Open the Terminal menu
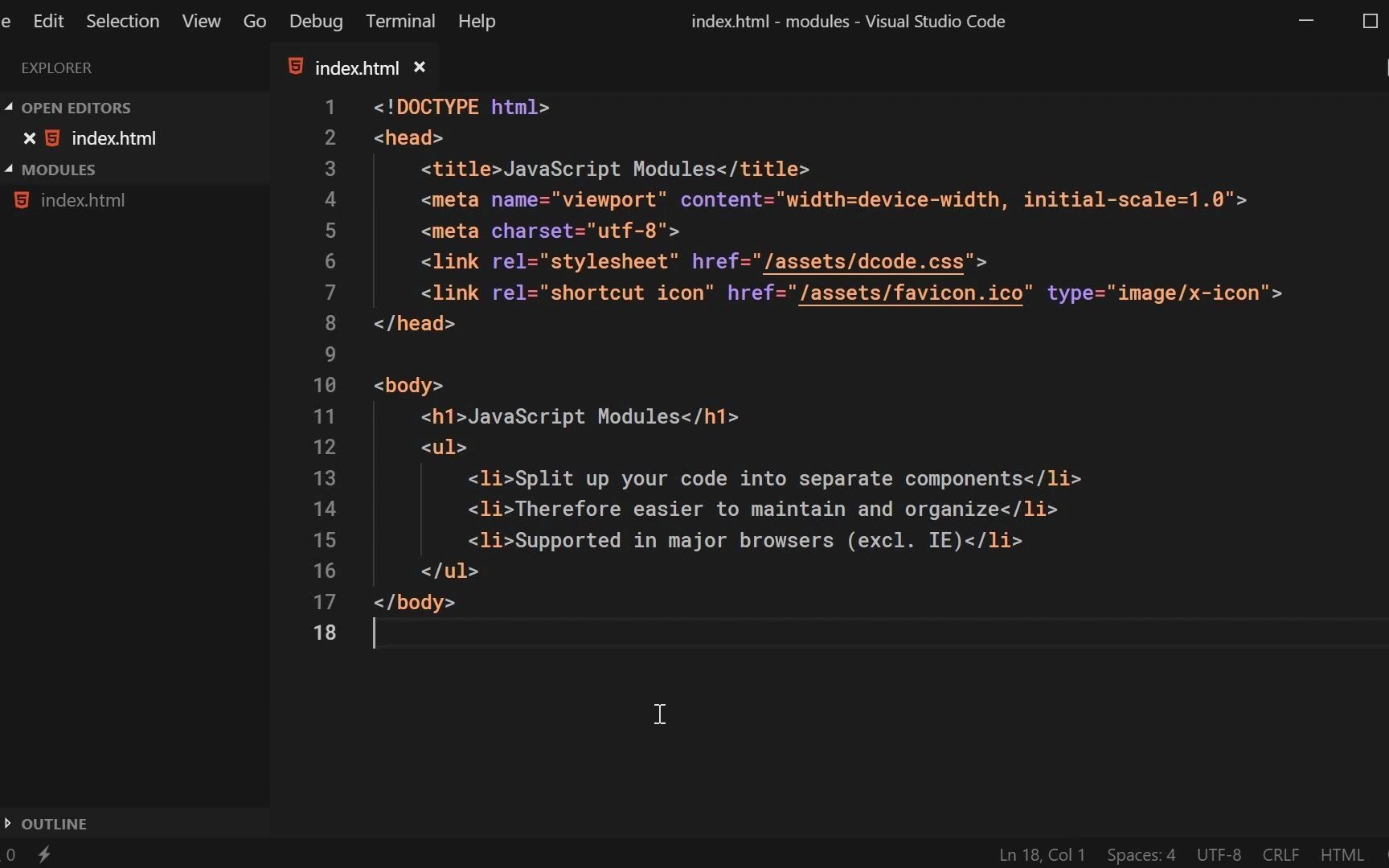1389x868 pixels. tap(400, 21)
